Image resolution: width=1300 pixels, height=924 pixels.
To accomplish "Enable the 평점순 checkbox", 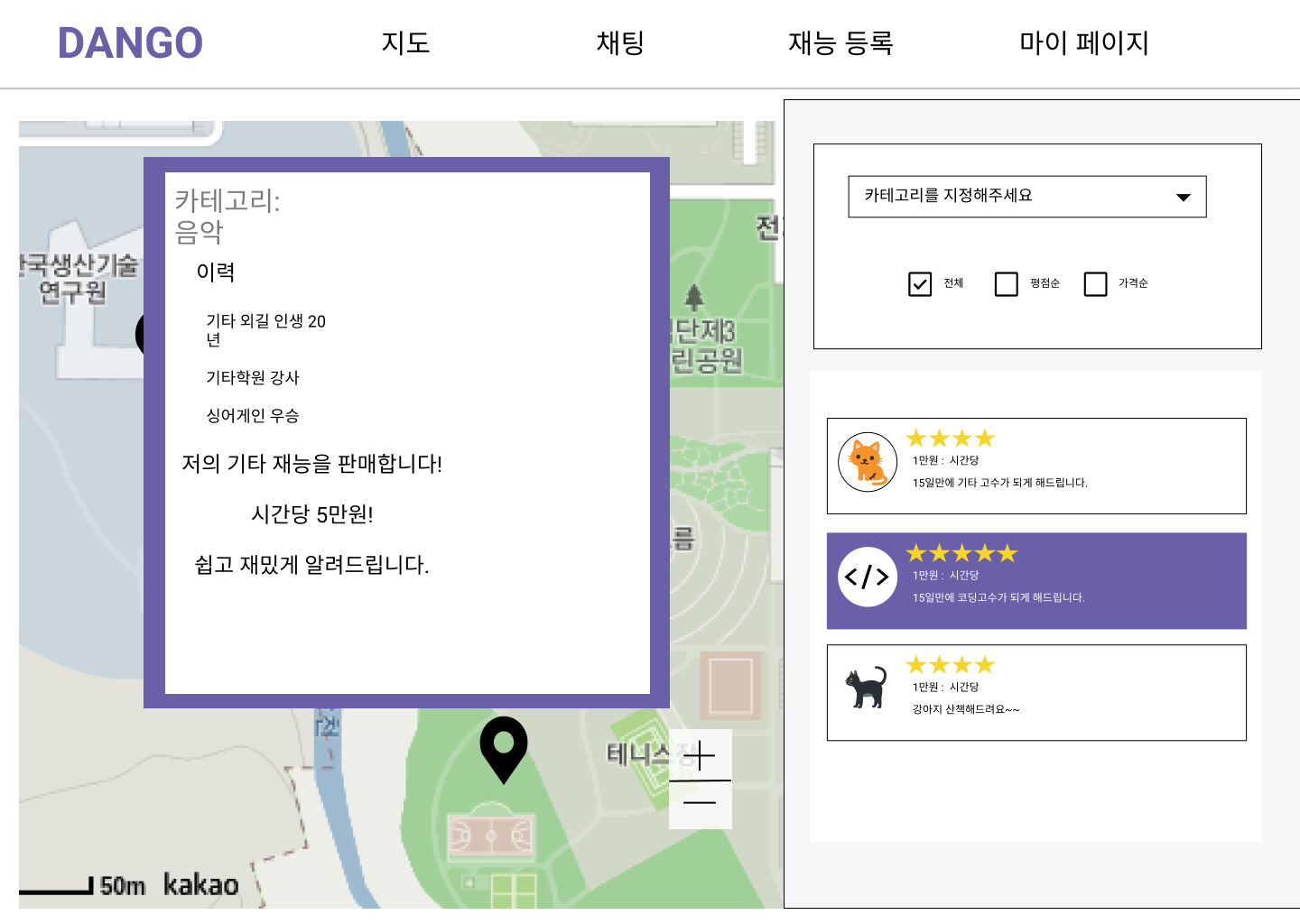I will tap(1006, 283).
